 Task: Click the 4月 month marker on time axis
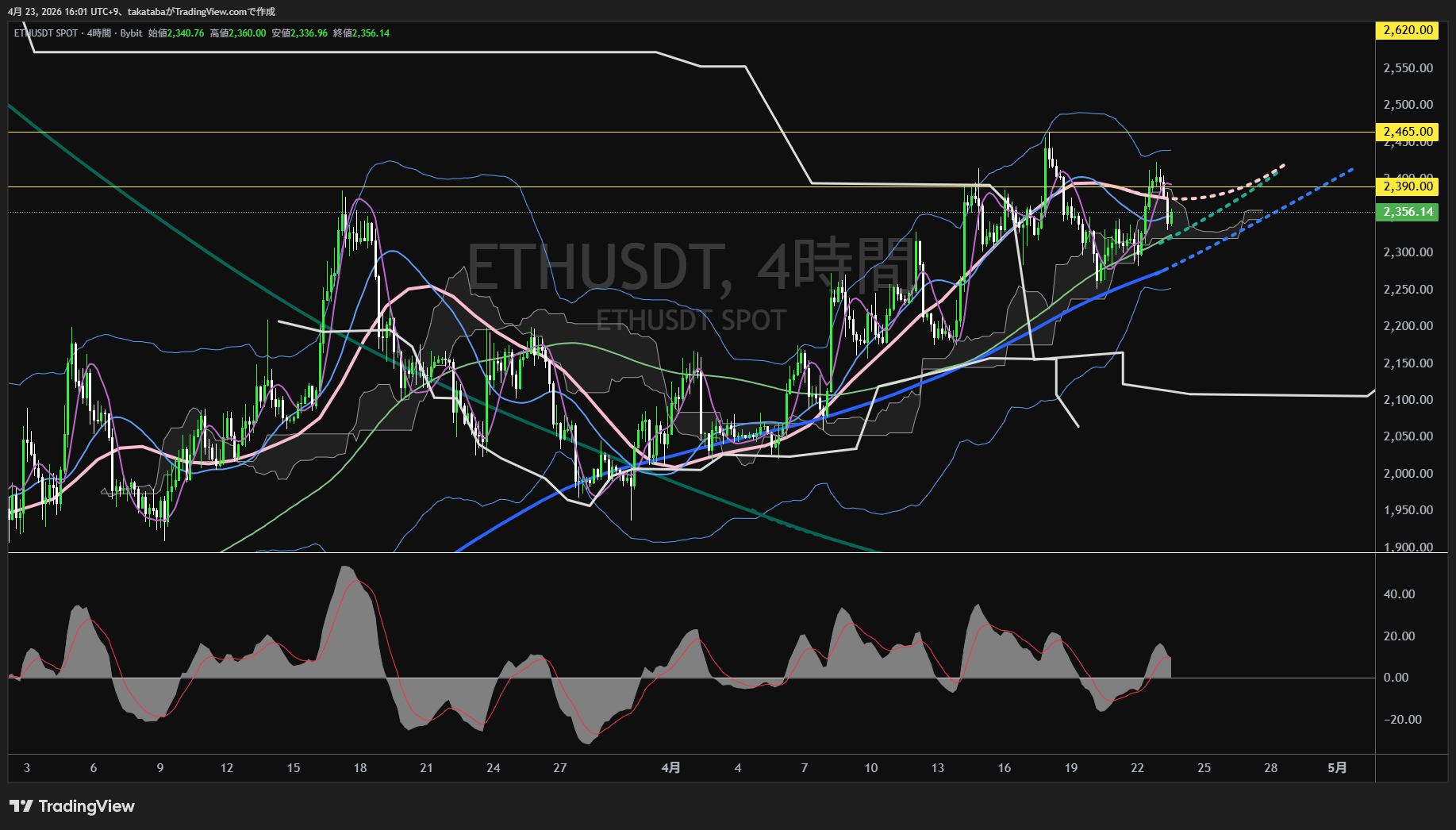coord(670,767)
